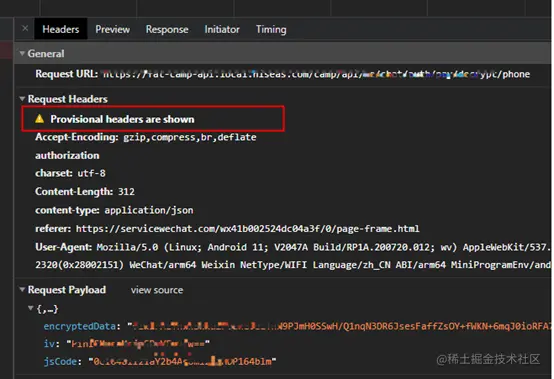
Task: Open the Preview tab
Action: [x=112, y=29]
